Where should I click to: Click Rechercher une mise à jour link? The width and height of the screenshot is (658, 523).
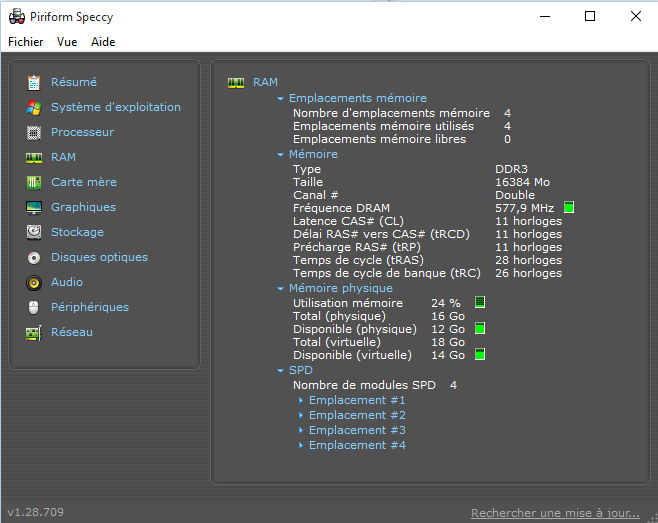pos(555,513)
